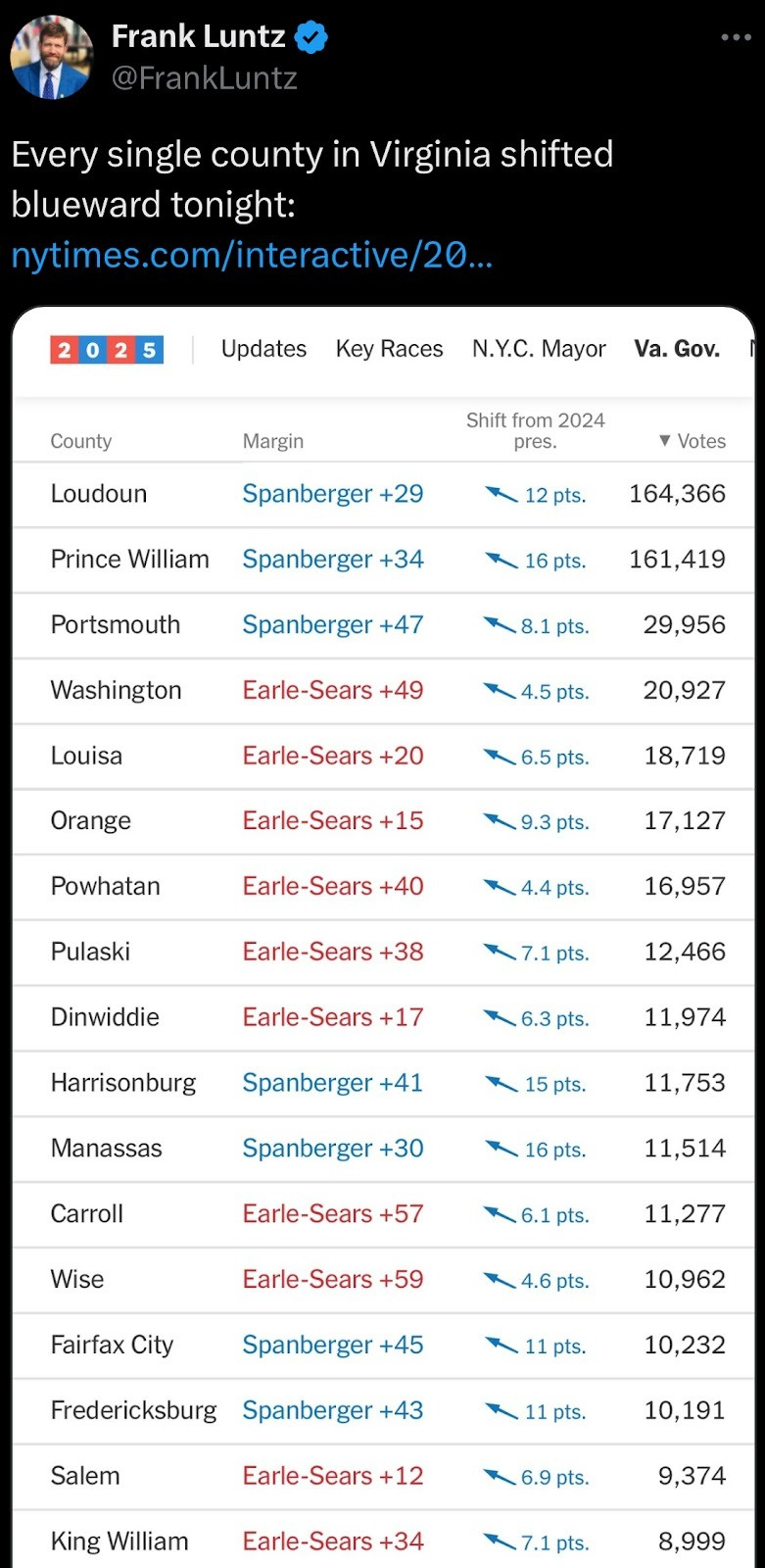765x1568 pixels.
Task: Click the @FrankLuntz handle
Action: click(205, 78)
